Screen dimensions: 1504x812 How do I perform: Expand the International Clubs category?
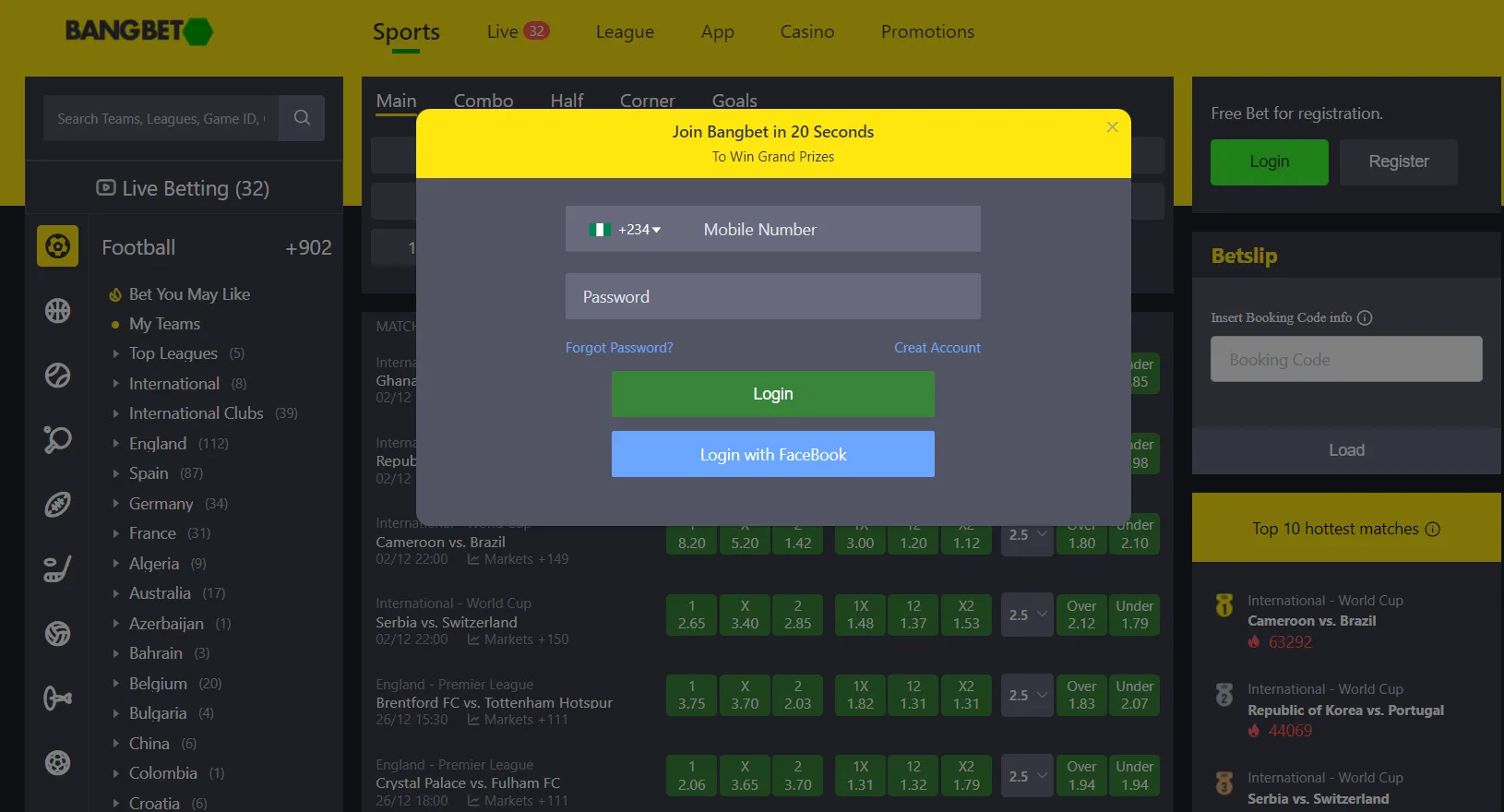click(115, 413)
